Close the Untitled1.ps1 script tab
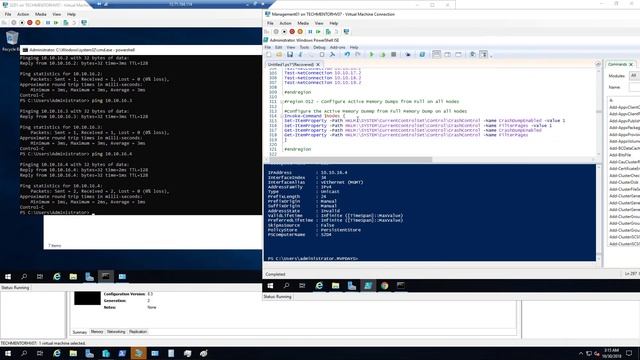 [x=318, y=64]
